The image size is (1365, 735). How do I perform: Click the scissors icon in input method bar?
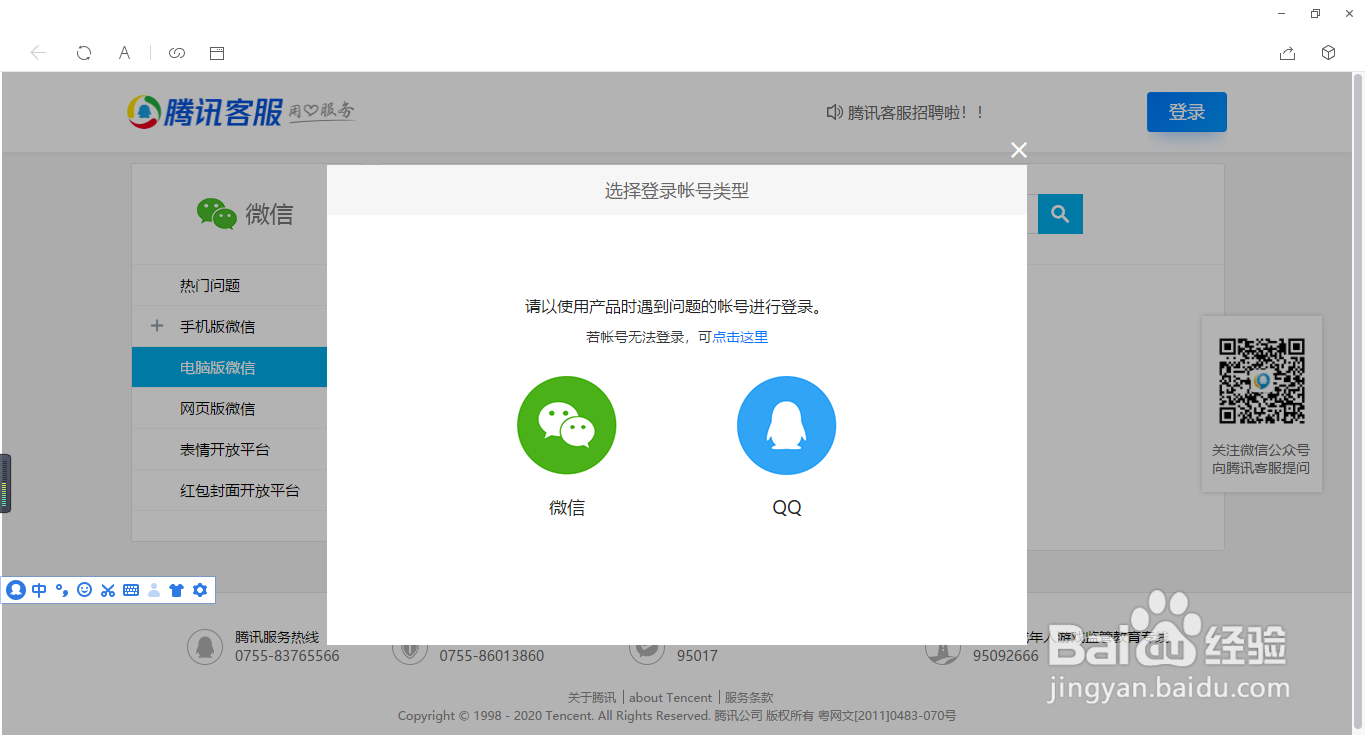(x=108, y=590)
